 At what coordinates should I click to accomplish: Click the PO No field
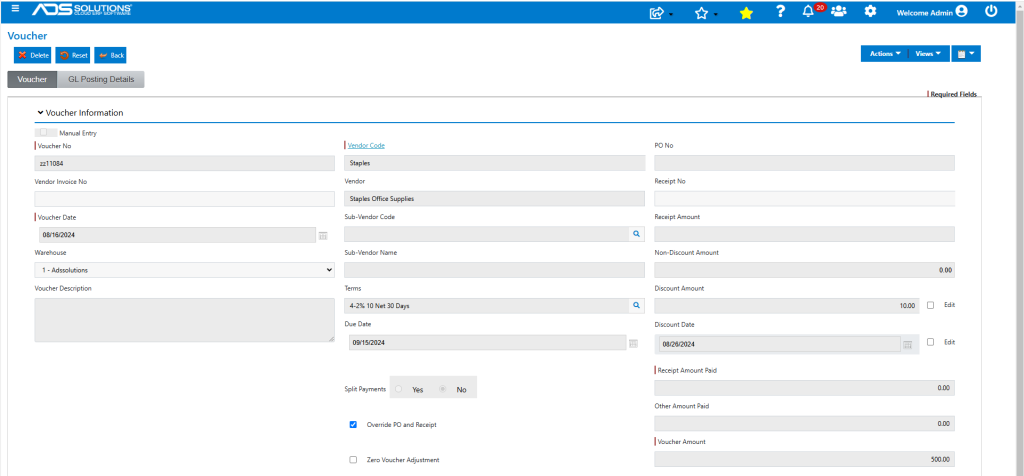click(x=805, y=163)
